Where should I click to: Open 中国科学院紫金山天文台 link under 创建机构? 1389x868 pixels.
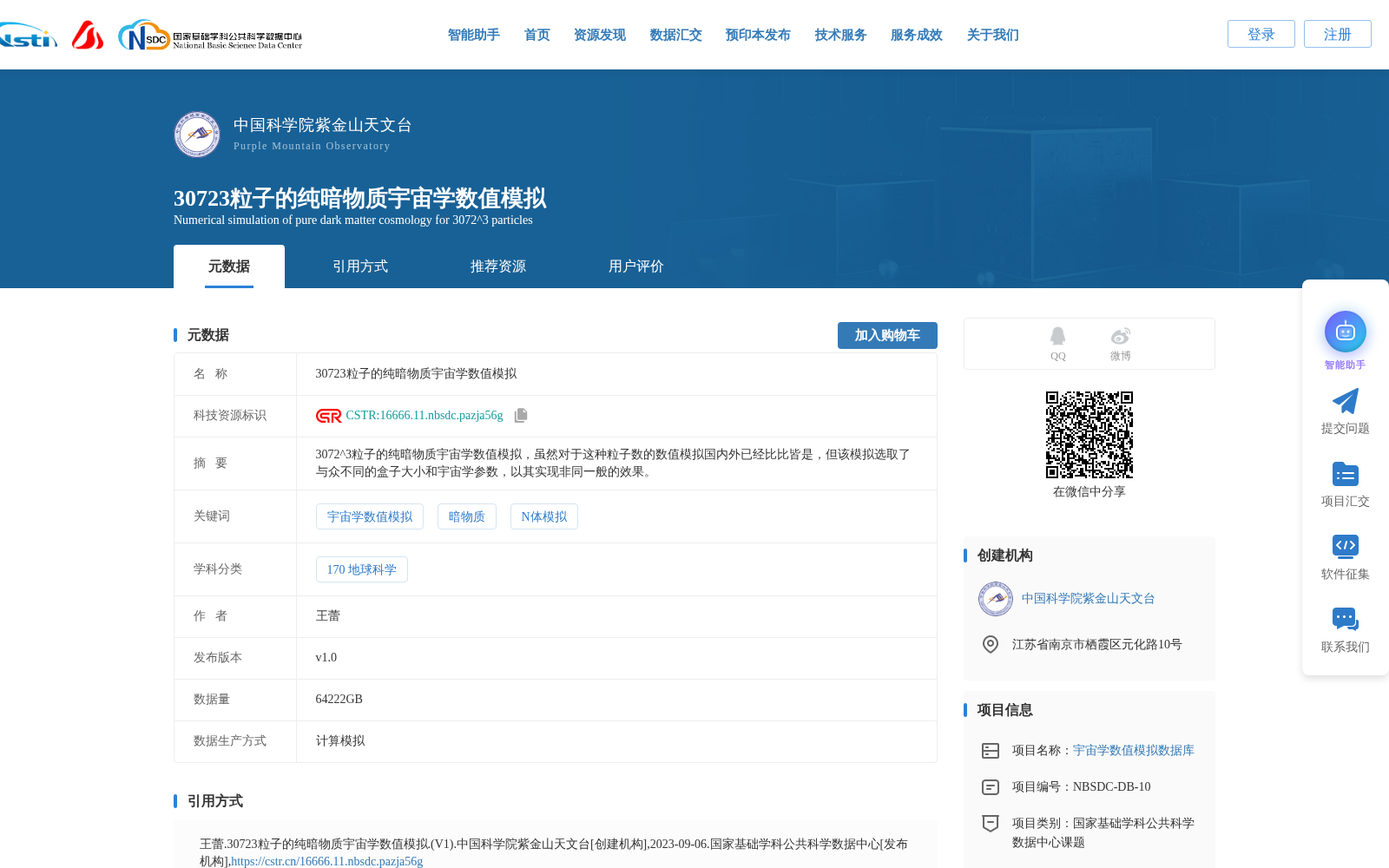point(1089,599)
